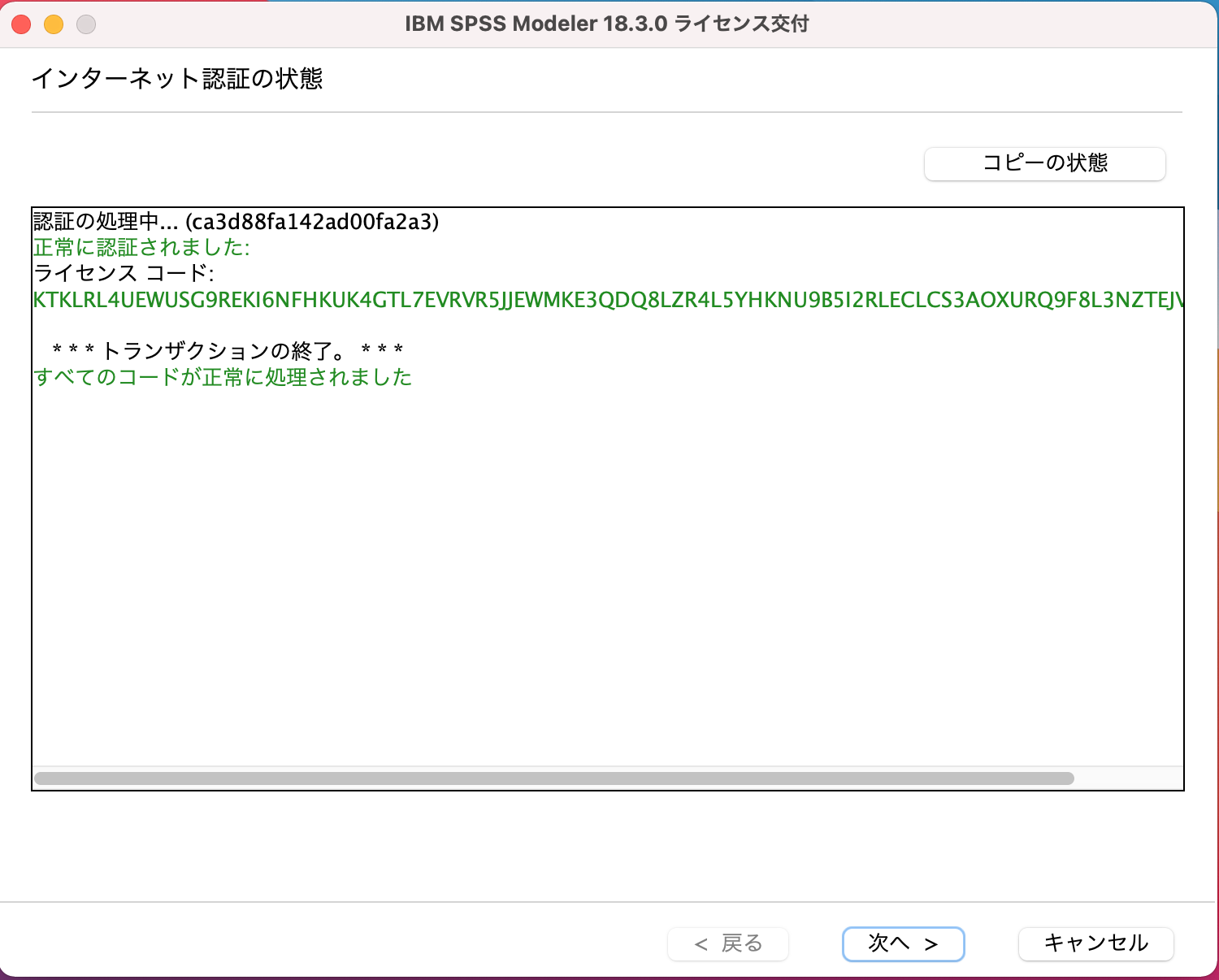Click the ライセンス コード: label line
1219x980 pixels.
[x=124, y=273]
